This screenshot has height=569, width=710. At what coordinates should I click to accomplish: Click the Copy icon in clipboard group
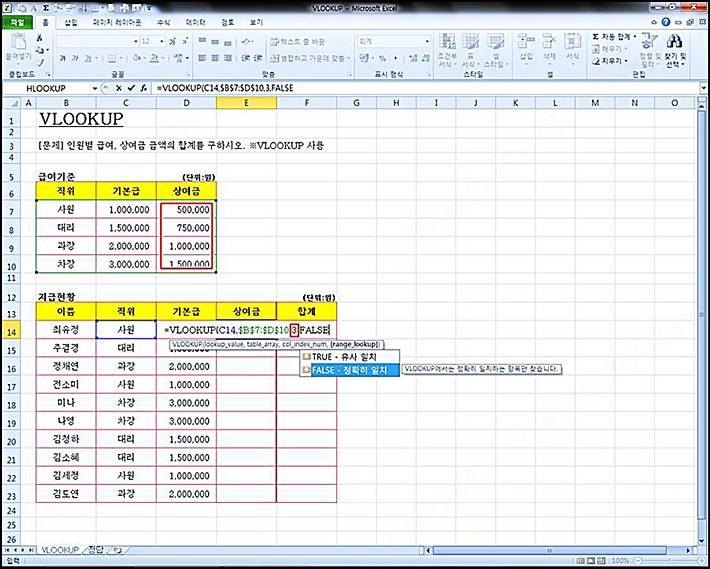point(40,50)
